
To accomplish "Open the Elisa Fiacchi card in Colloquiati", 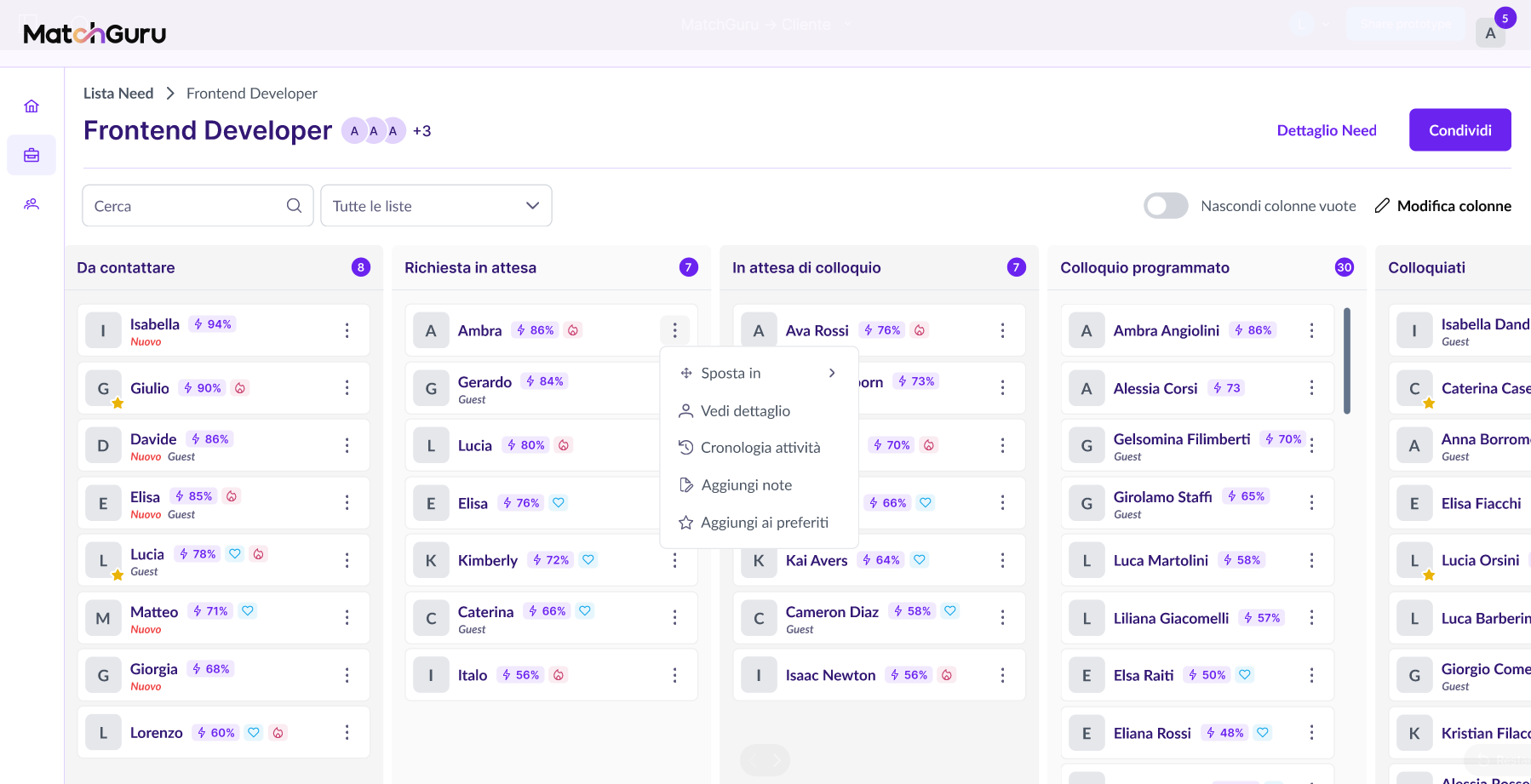I will pyautogui.click(x=1459, y=503).
